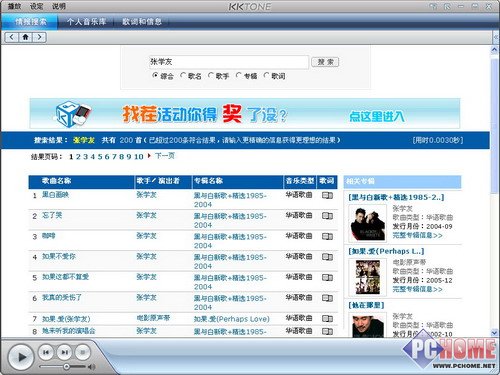Open album link 如果.爱(Perhaps Love) in table
The image size is (500, 375).
point(232,319)
